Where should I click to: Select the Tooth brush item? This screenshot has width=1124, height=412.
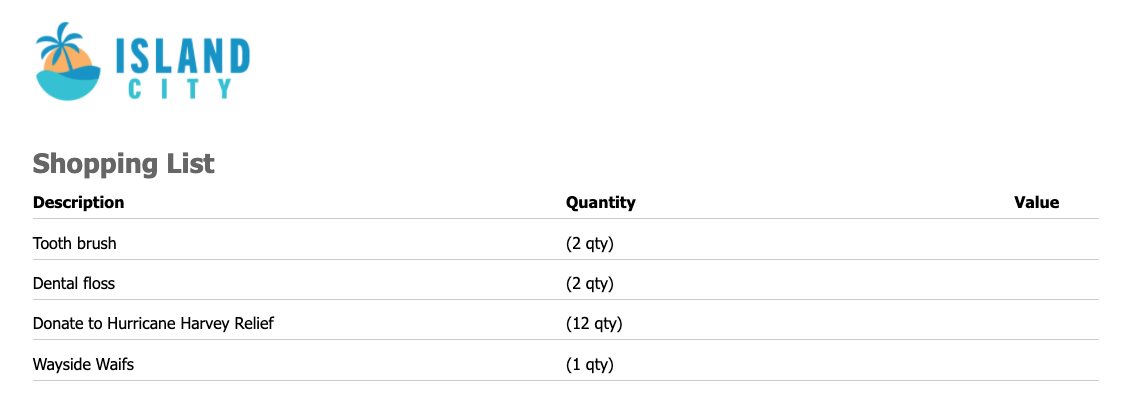75,244
